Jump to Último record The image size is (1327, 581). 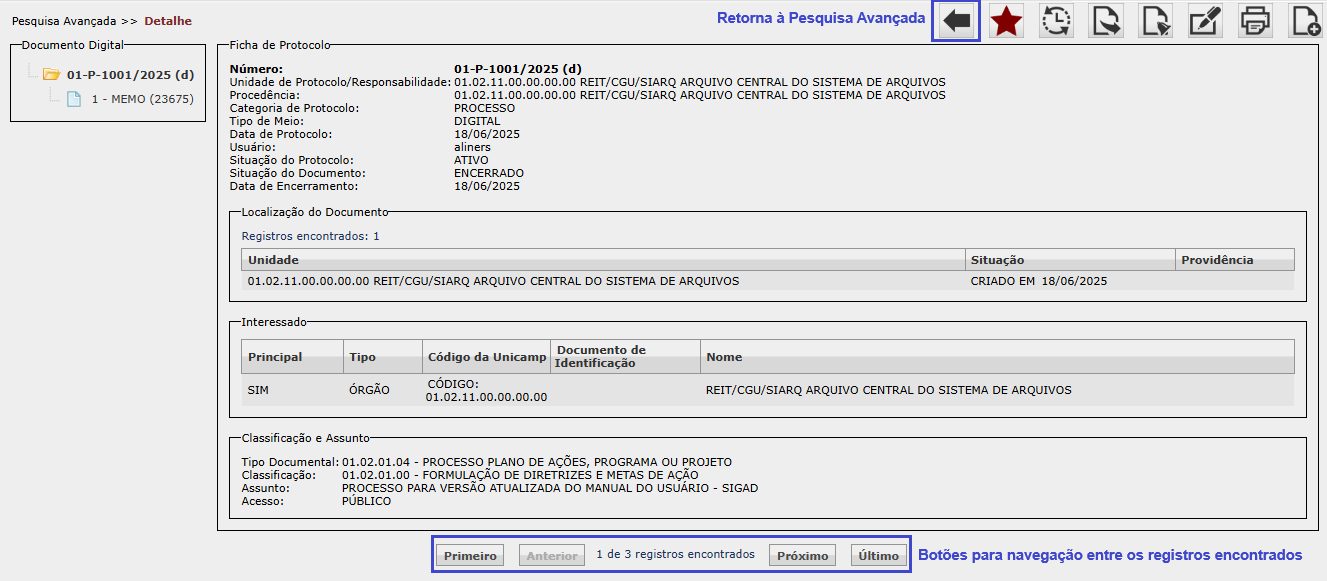pos(879,556)
